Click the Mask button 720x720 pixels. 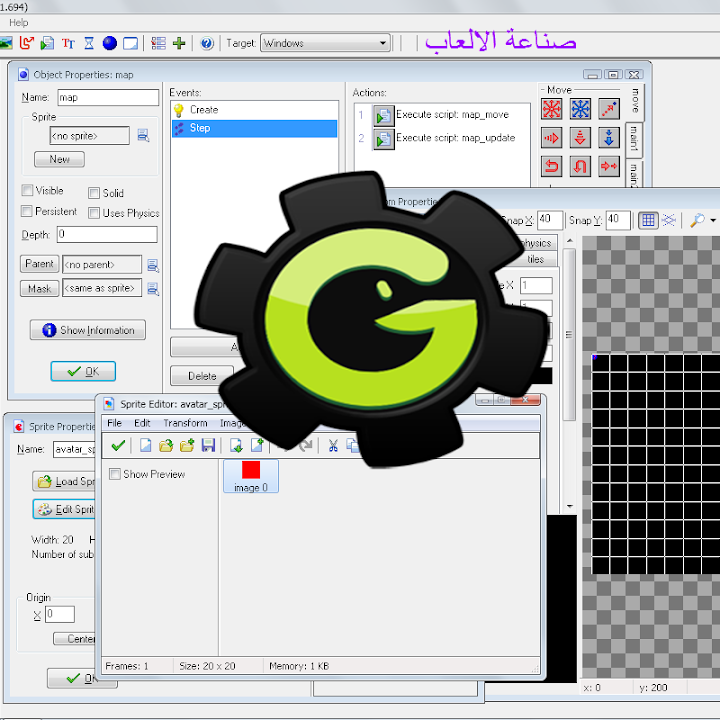pos(39,289)
